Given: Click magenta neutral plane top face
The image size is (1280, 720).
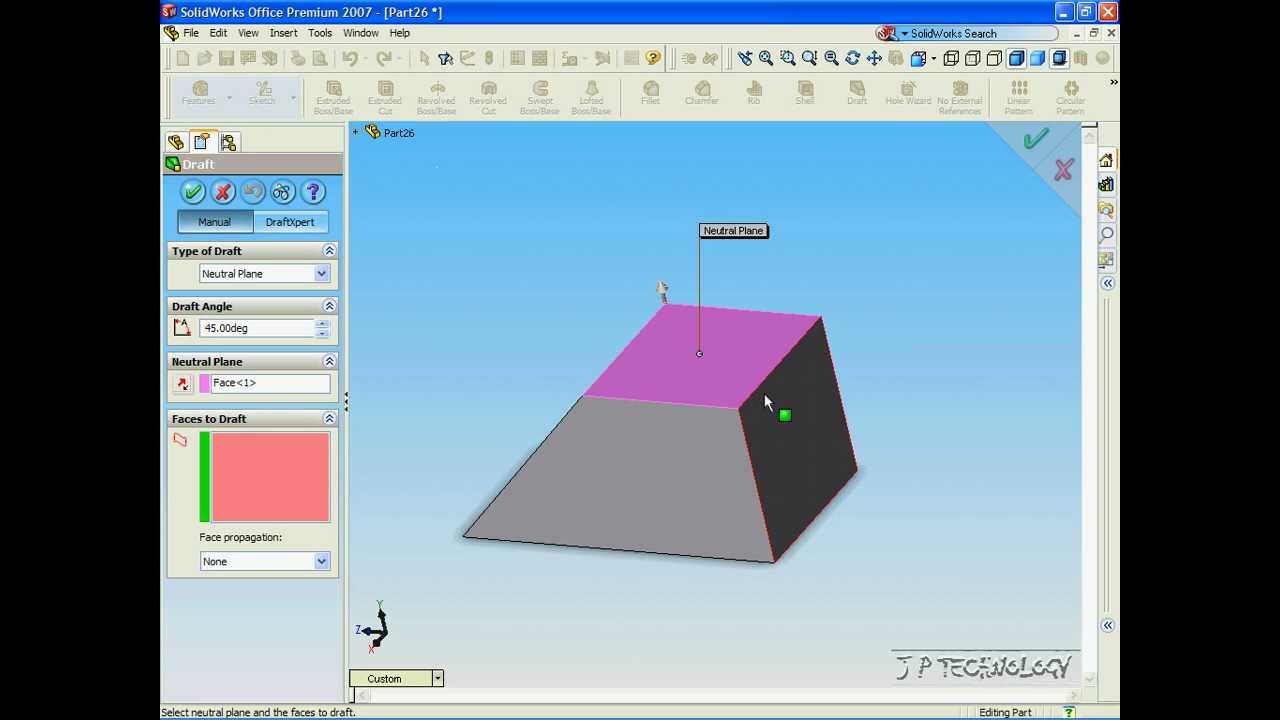Looking at the screenshot, I should [x=700, y=355].
